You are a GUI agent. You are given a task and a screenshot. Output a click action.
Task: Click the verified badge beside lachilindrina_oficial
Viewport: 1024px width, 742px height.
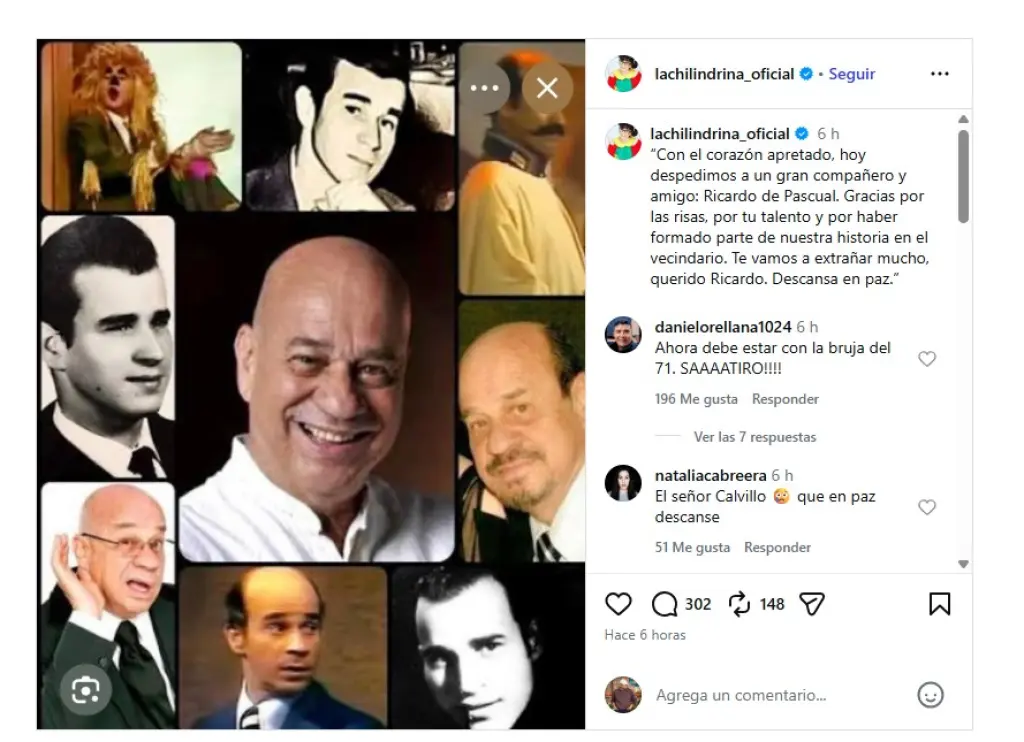[x=808, y=73]
